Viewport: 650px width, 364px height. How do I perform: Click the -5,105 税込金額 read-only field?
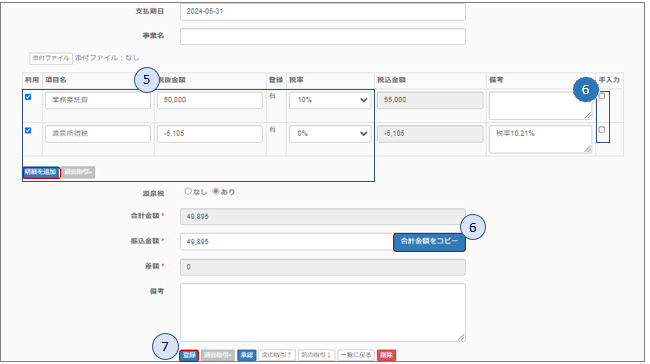[x=430, y=134]
